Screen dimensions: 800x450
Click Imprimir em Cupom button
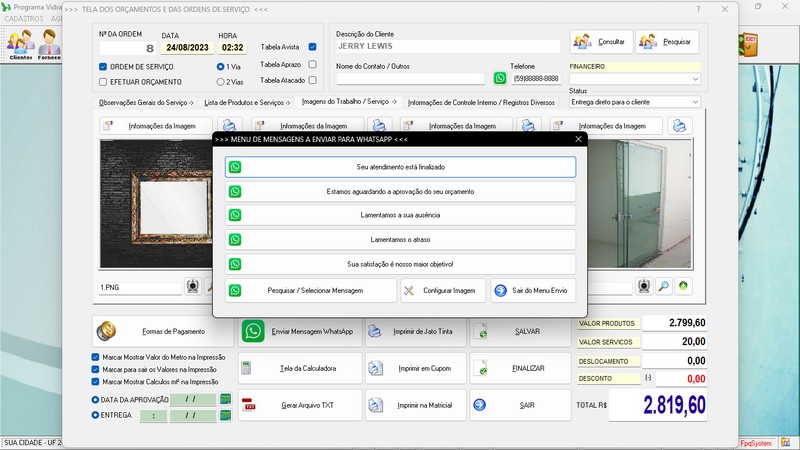click(x=416, y=368)
